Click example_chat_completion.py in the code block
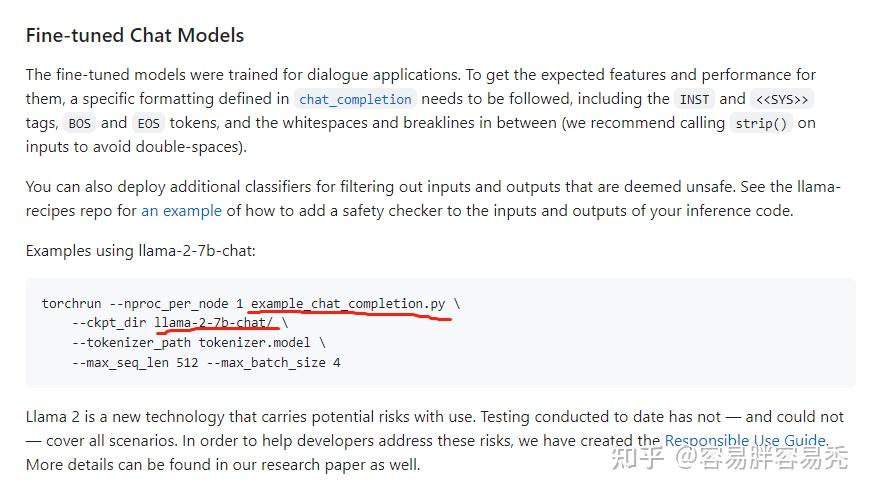Image resolution: width=870 pixels, height=492 pixels. pyautogui.click(x=348, y=303)
